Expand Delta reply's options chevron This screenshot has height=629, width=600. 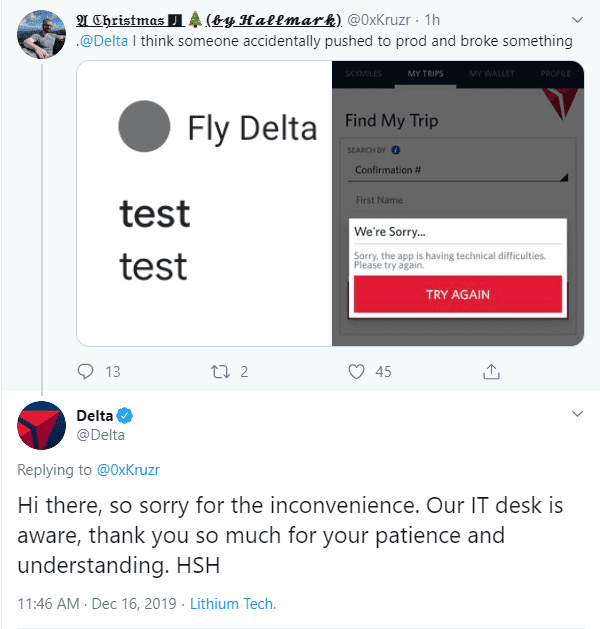[577, 414]
